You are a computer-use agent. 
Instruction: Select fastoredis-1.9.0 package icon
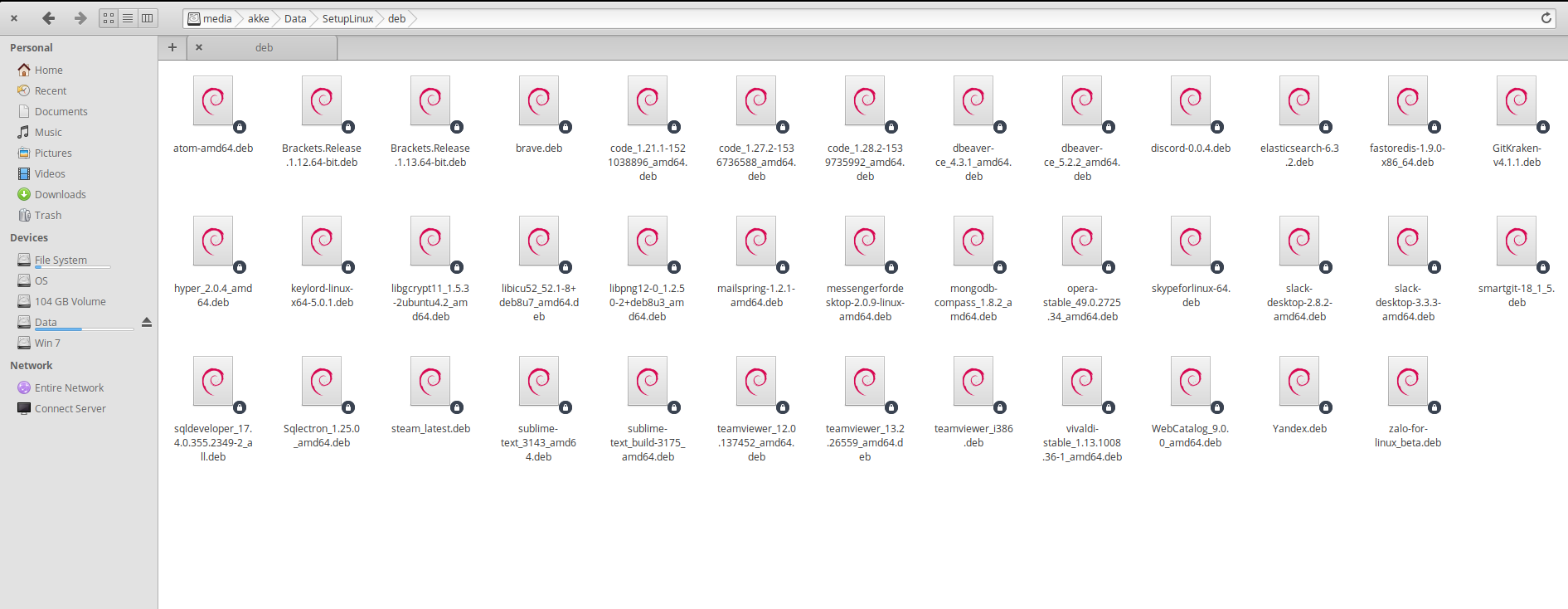pyautogui.click(x=1408, y=102)
